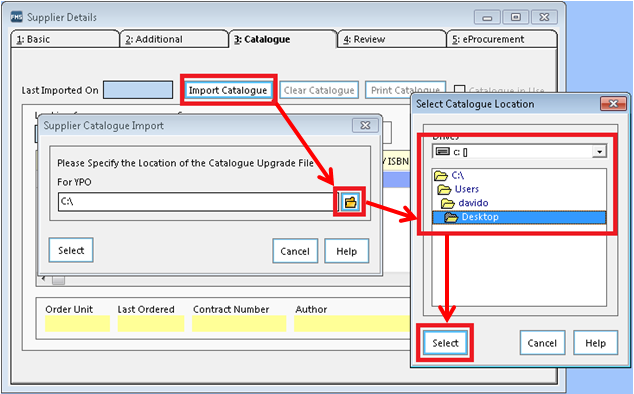Select the C:\ folder in the tree
Screen dimensions: 634x394
(449, 176)
